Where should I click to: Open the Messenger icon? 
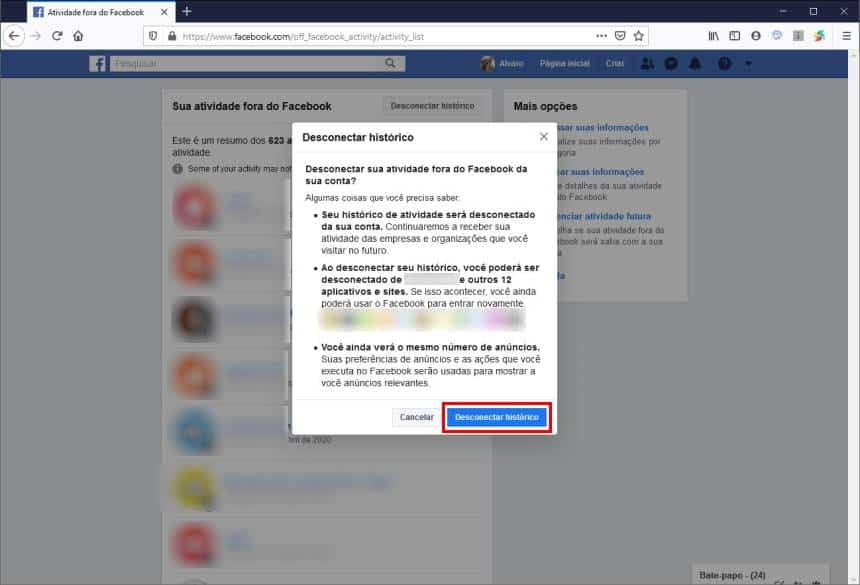click(671, 64)
